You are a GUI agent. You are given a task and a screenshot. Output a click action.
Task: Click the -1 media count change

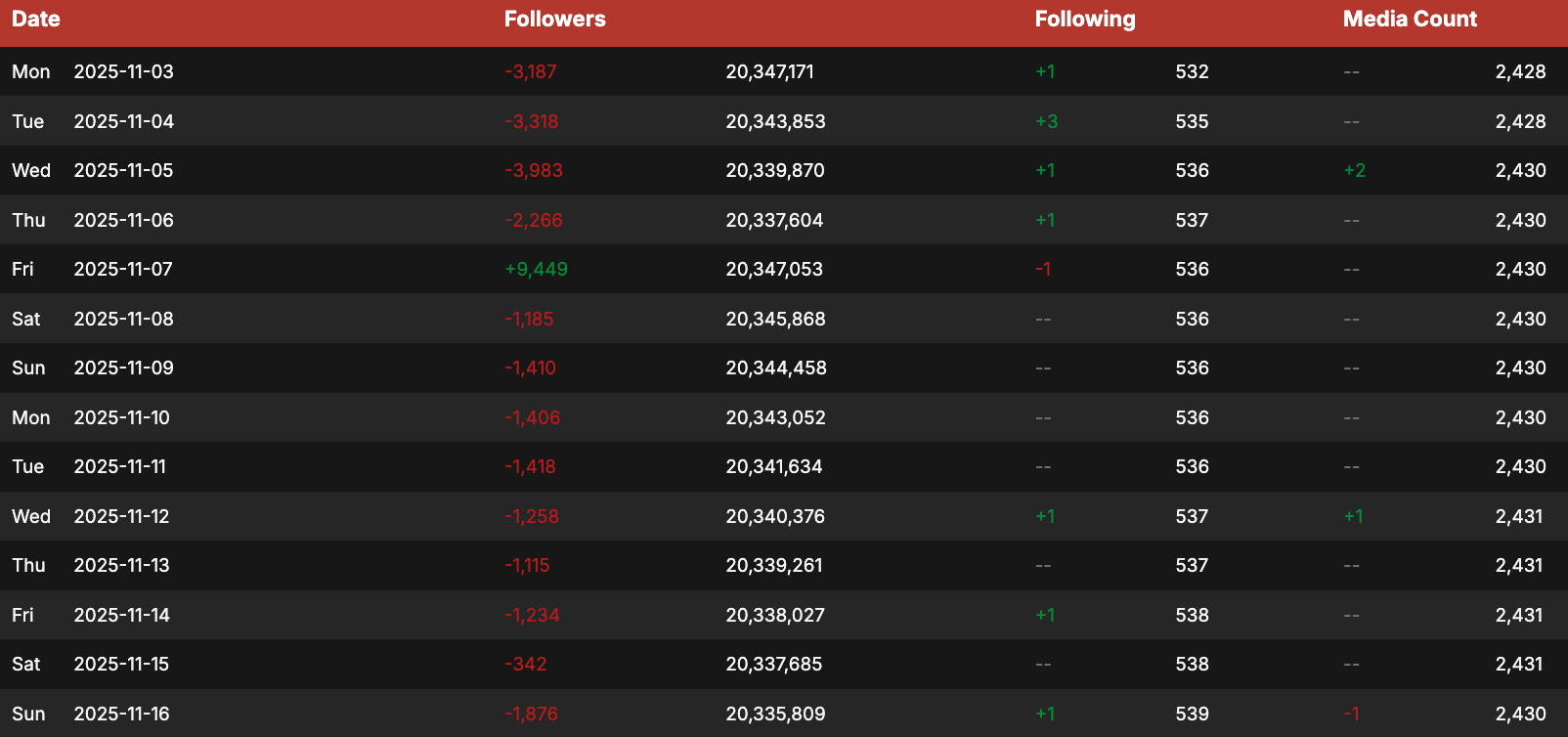click(x=1351, y=715)
